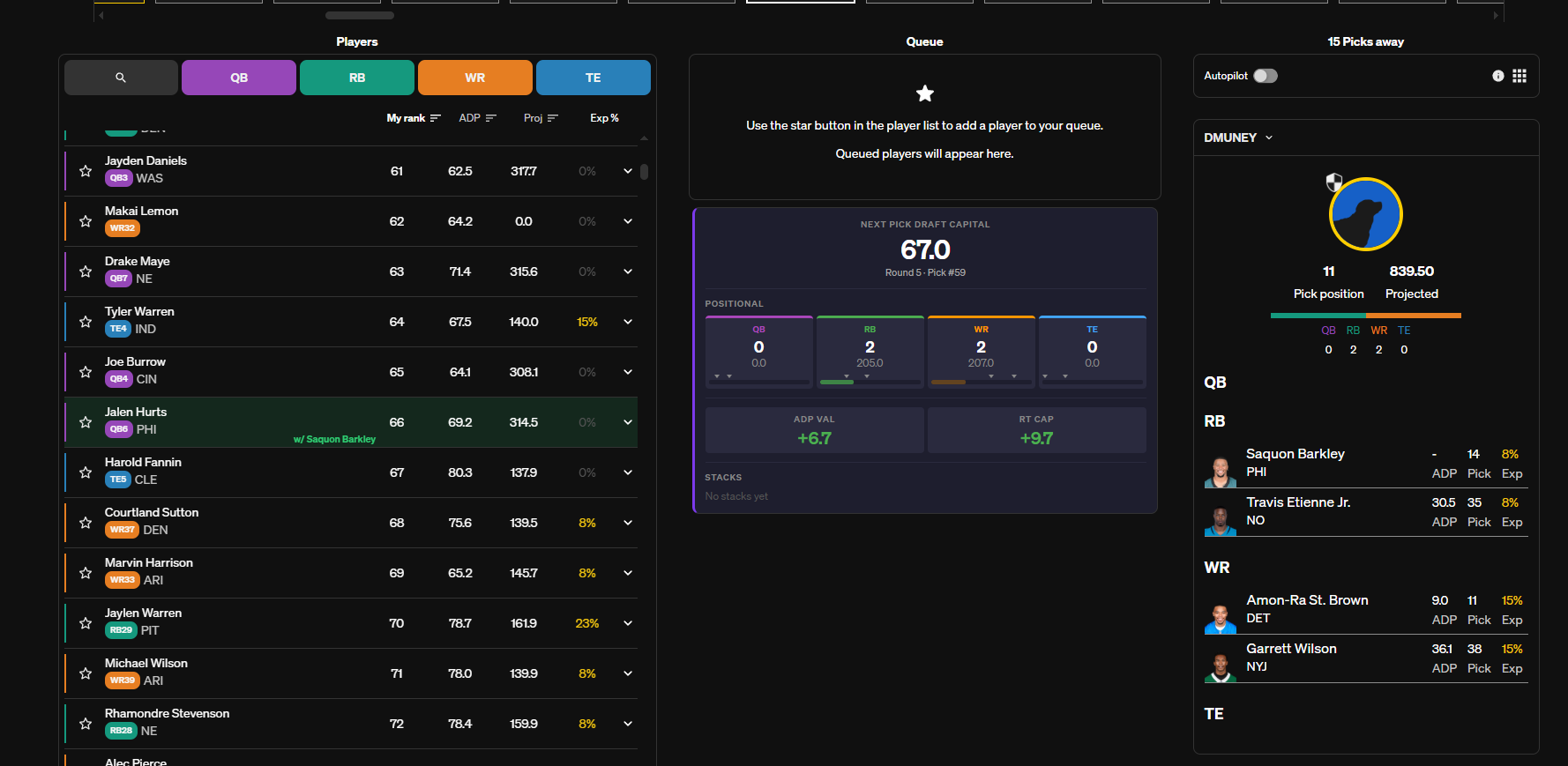
Task: Filter player list by WR button
Action: click(x=474, y=78)
